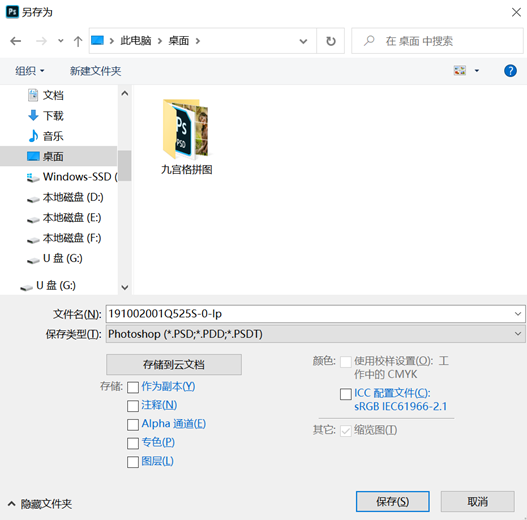527x520 pixels.
Task: Open the address bar history dropdown
Action: click(x=303, y=41)
